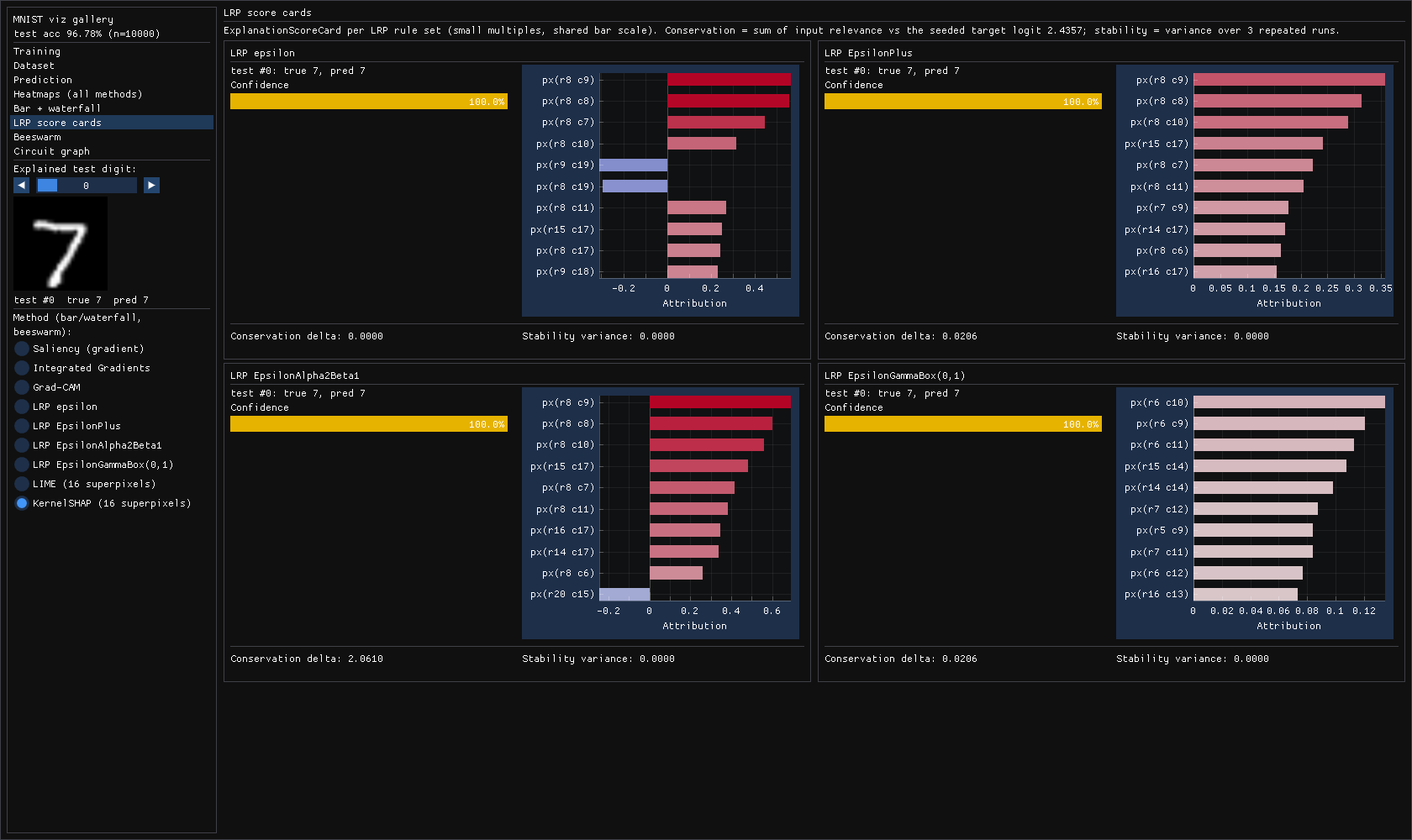Click px(r15 c17) bar in EpsilonPlus chart
1412x840 pixels.
[x=1258, y=144]
